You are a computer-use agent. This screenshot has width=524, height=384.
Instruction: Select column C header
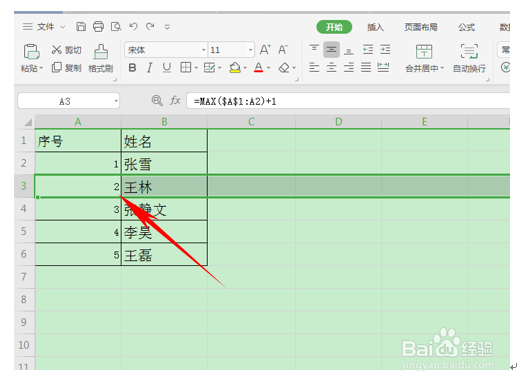(x=251, y=122)
